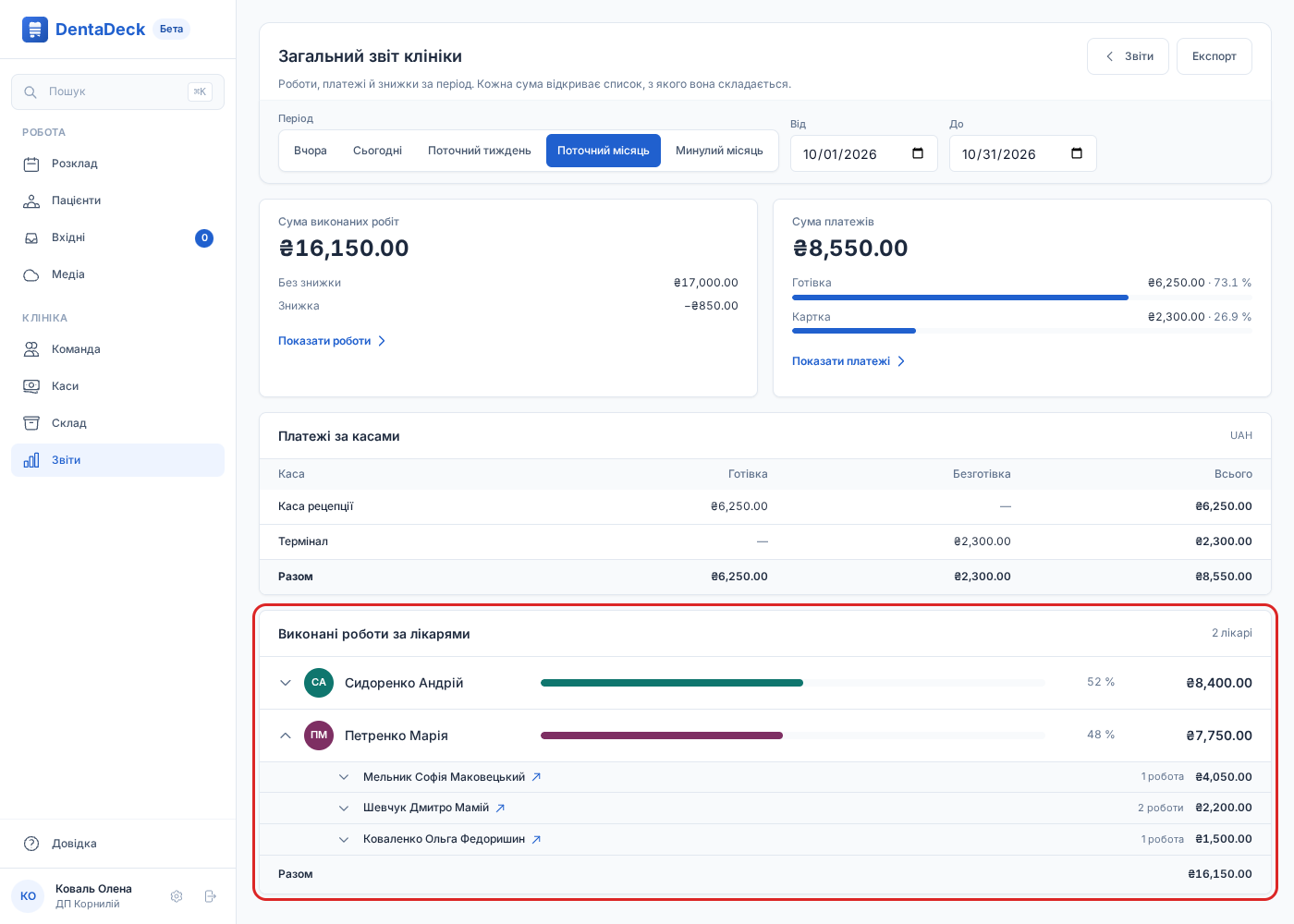Click the Каса рецепції table row label

coord(316,506)
